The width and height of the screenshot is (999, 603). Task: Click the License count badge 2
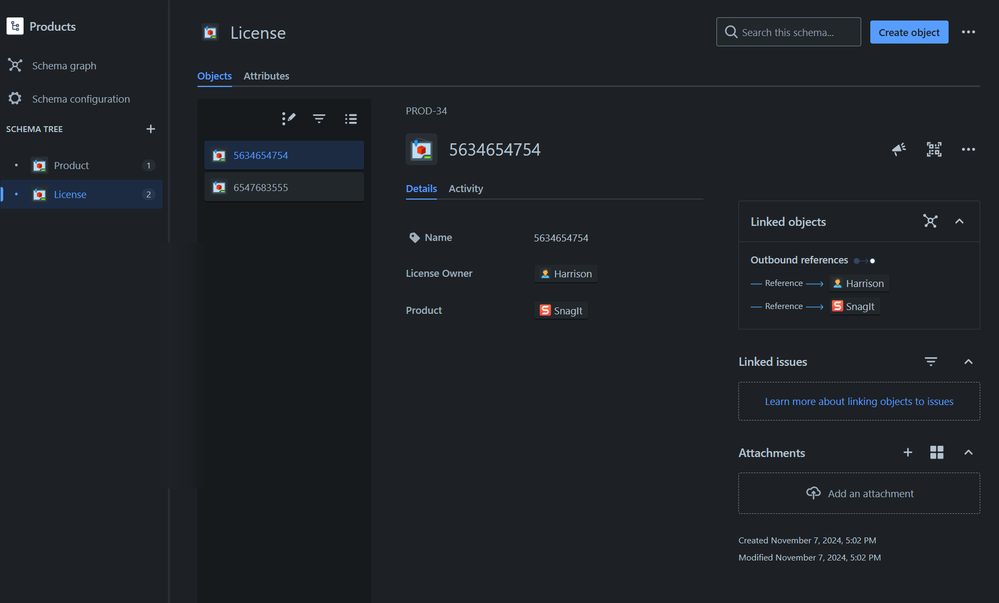[148, 194]
